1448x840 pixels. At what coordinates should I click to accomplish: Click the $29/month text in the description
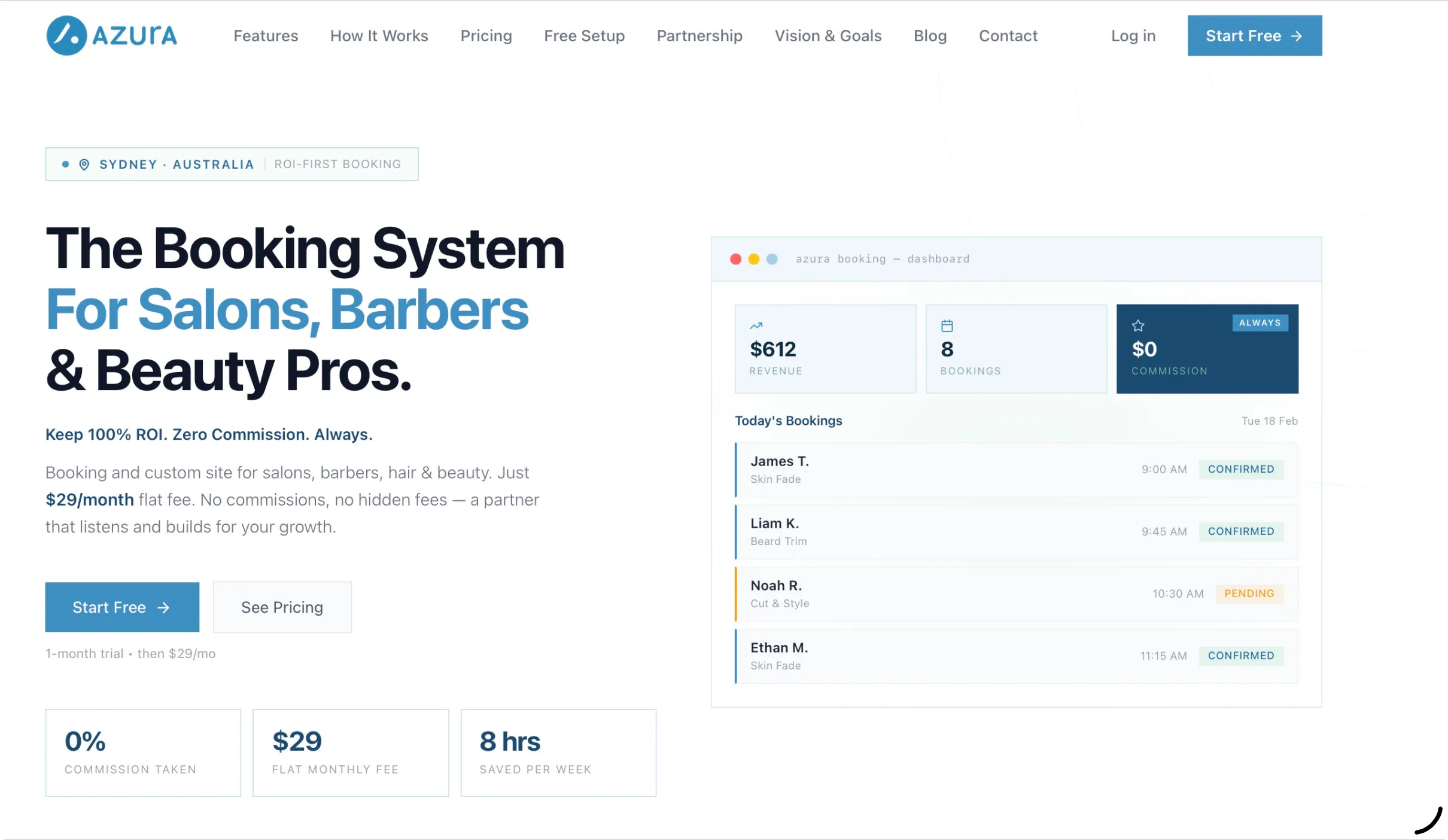coord(90,500)
